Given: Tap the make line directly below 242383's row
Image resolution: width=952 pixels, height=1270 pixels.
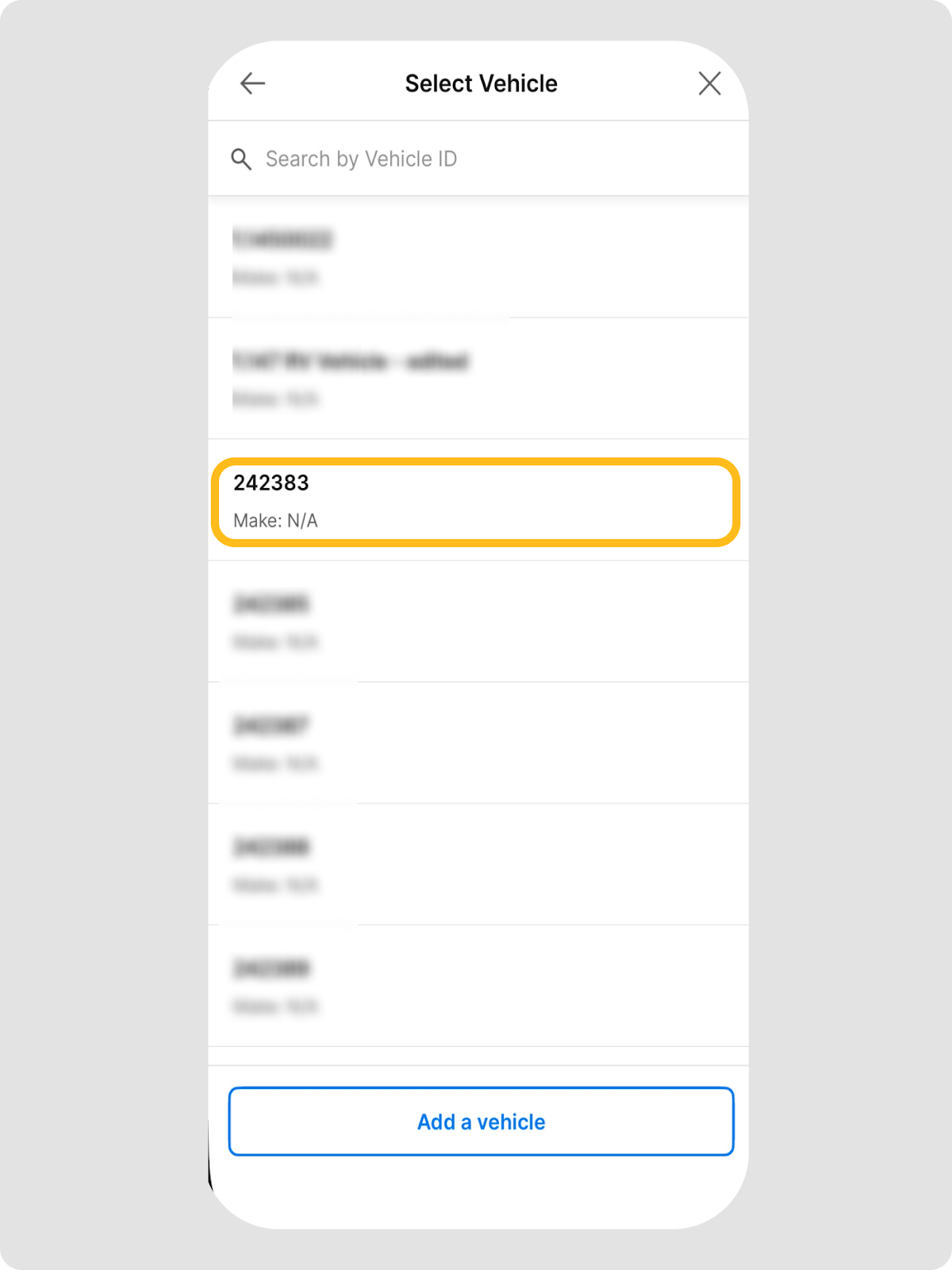Looking at the screenshot, I should 275,642.
